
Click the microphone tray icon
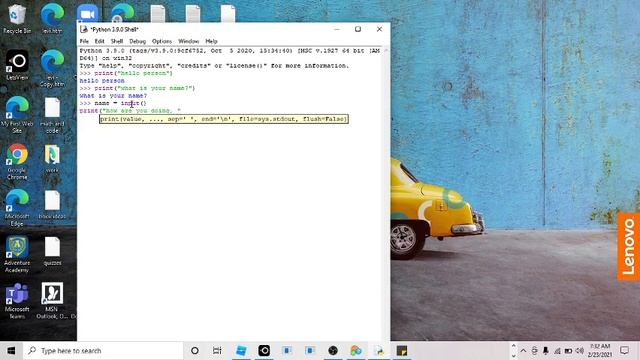click(x=546, y=351)
